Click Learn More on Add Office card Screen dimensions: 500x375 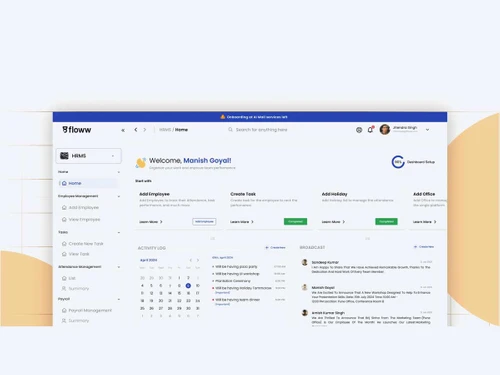point(425,222)
